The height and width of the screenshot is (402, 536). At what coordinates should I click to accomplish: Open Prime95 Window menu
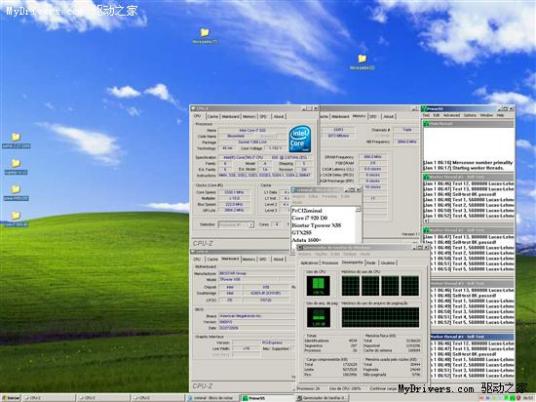point(486,116)
